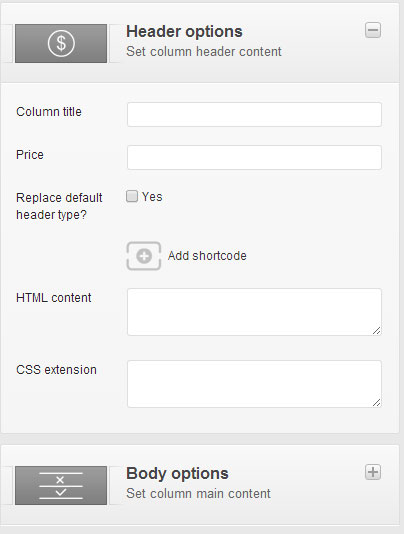This screenshot has width=404, height=534.
Task: Expand the Body options panel
Action: [373, 472]
